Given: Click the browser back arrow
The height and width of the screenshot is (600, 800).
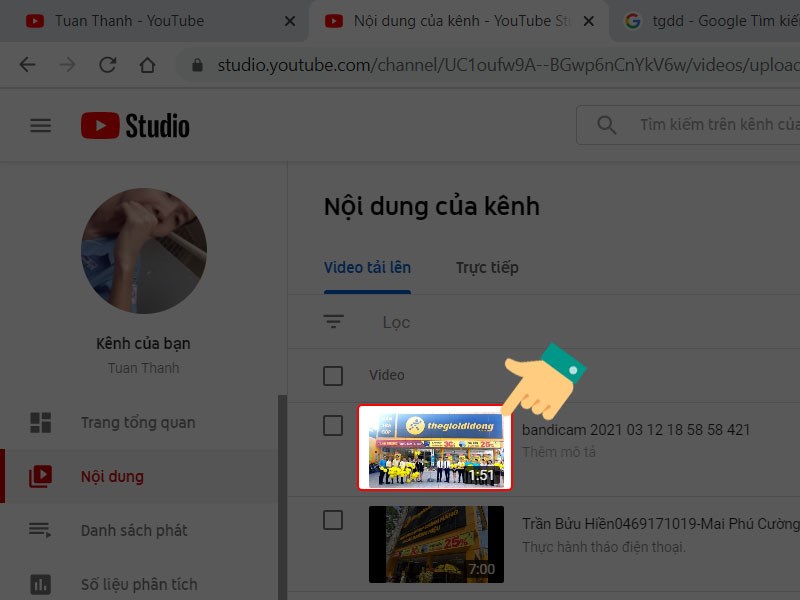Looking at the screenshot, I should (x=28, y=65).
